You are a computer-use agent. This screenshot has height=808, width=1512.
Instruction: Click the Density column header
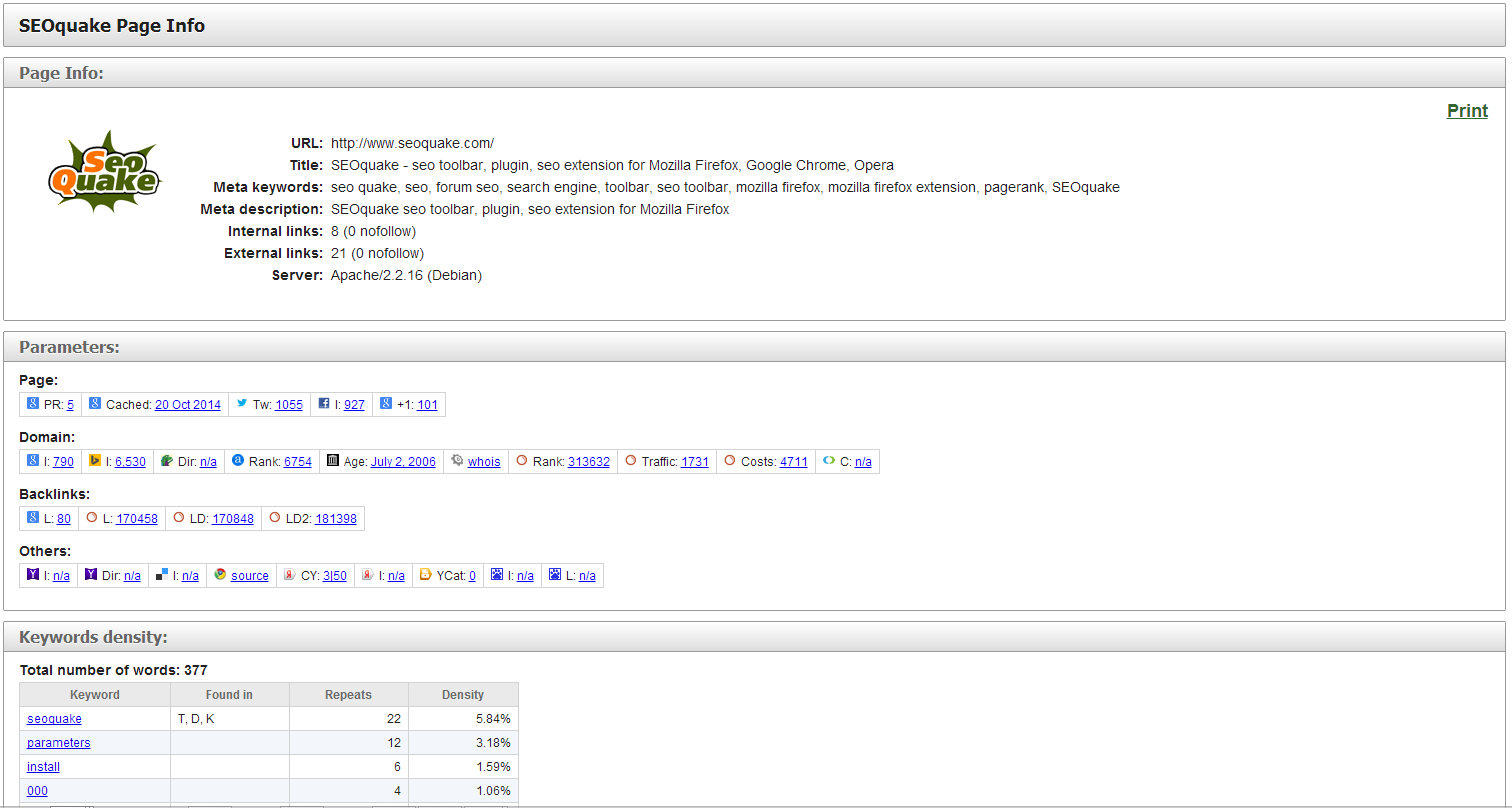click(463, 695)
